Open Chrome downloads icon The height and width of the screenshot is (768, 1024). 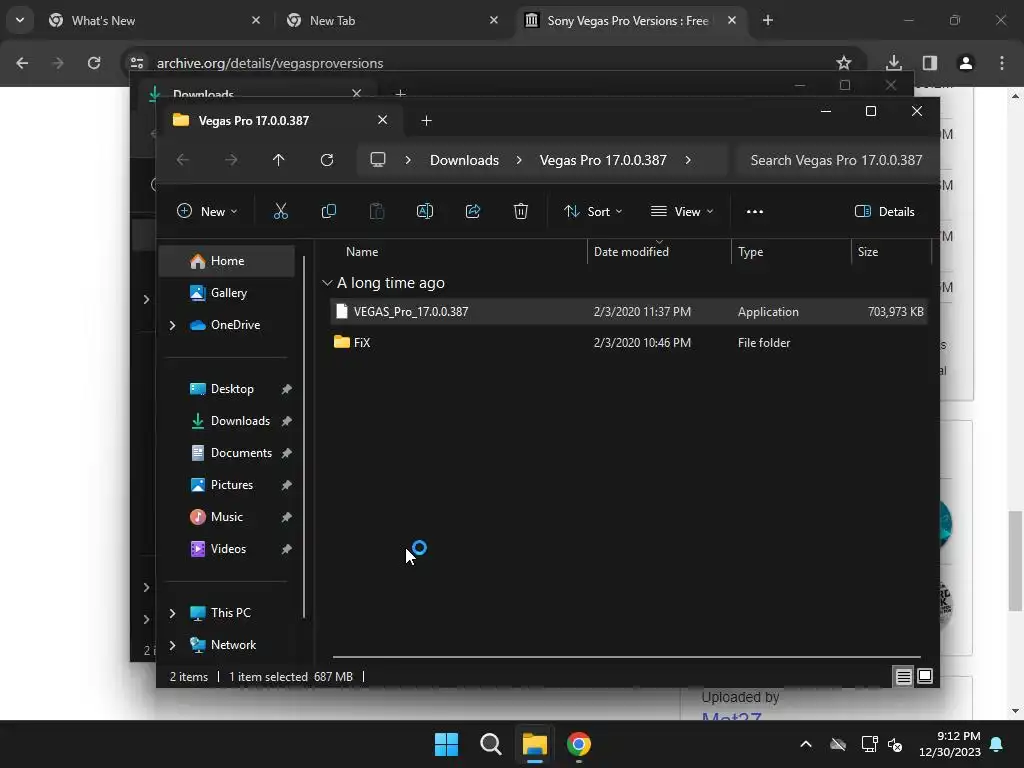click(893, 63)
